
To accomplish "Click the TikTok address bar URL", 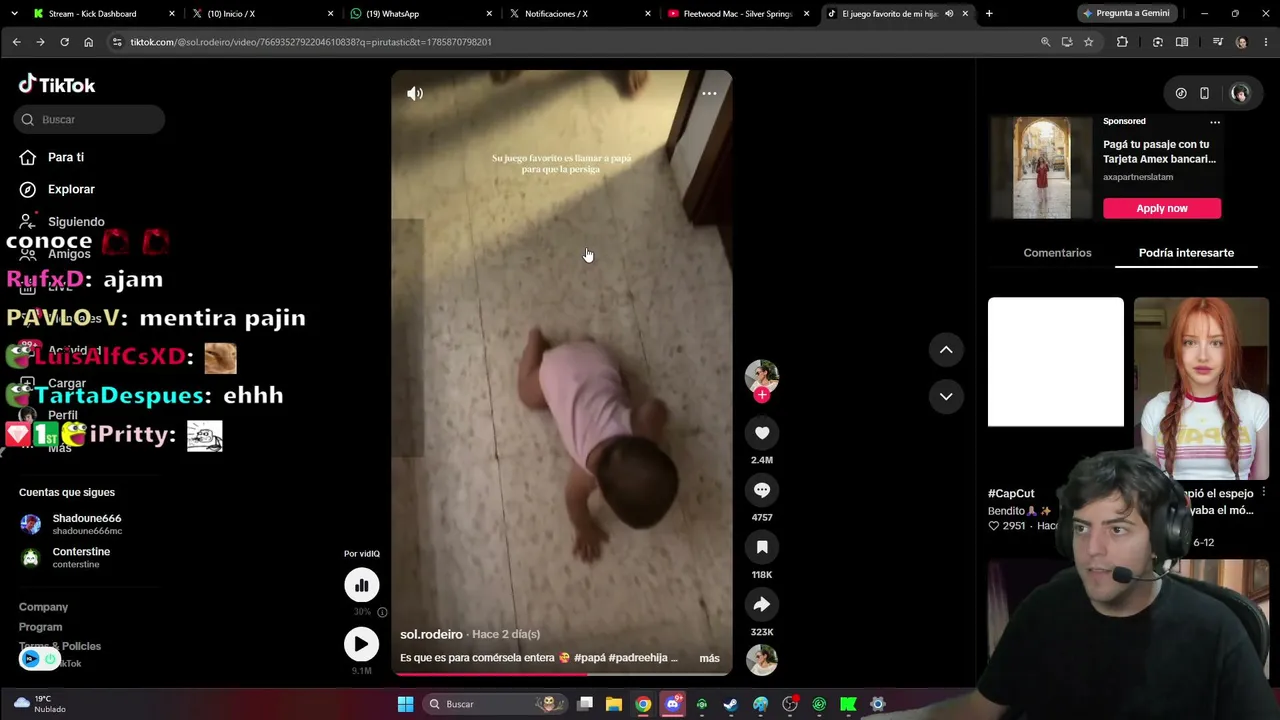I will pos(310,42).
